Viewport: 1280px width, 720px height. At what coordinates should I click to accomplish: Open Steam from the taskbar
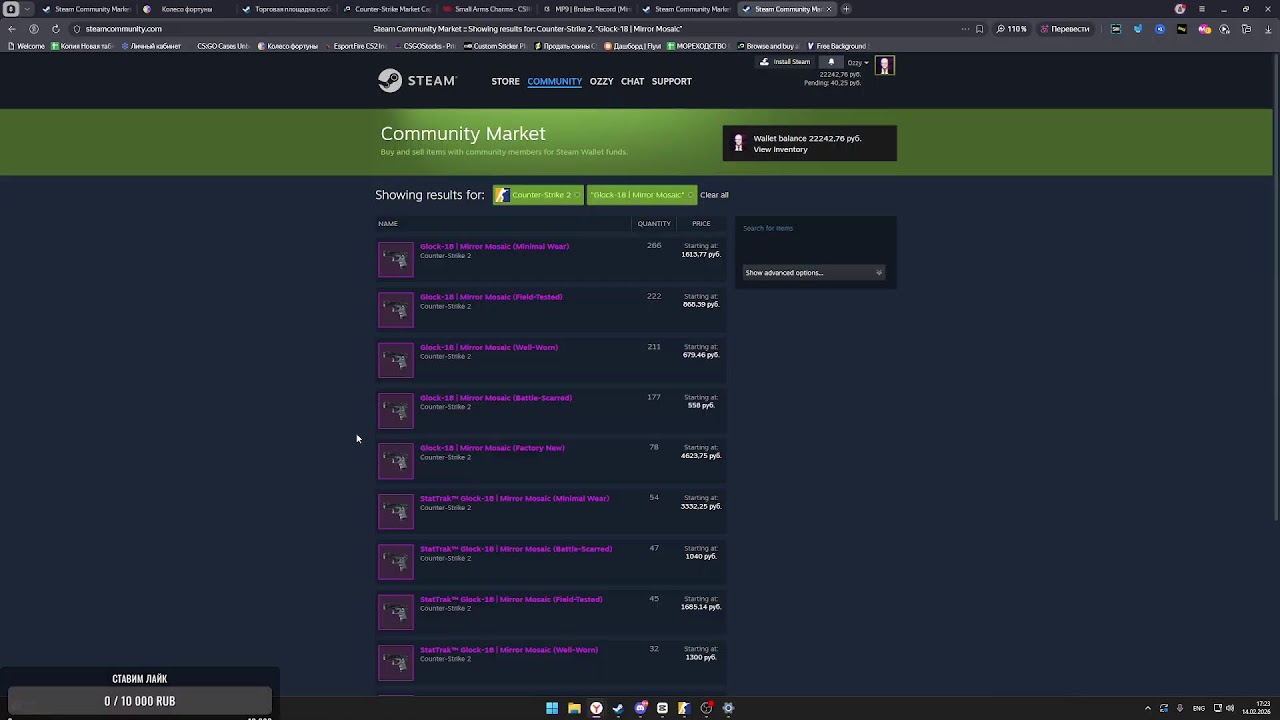tap(618, 708)
